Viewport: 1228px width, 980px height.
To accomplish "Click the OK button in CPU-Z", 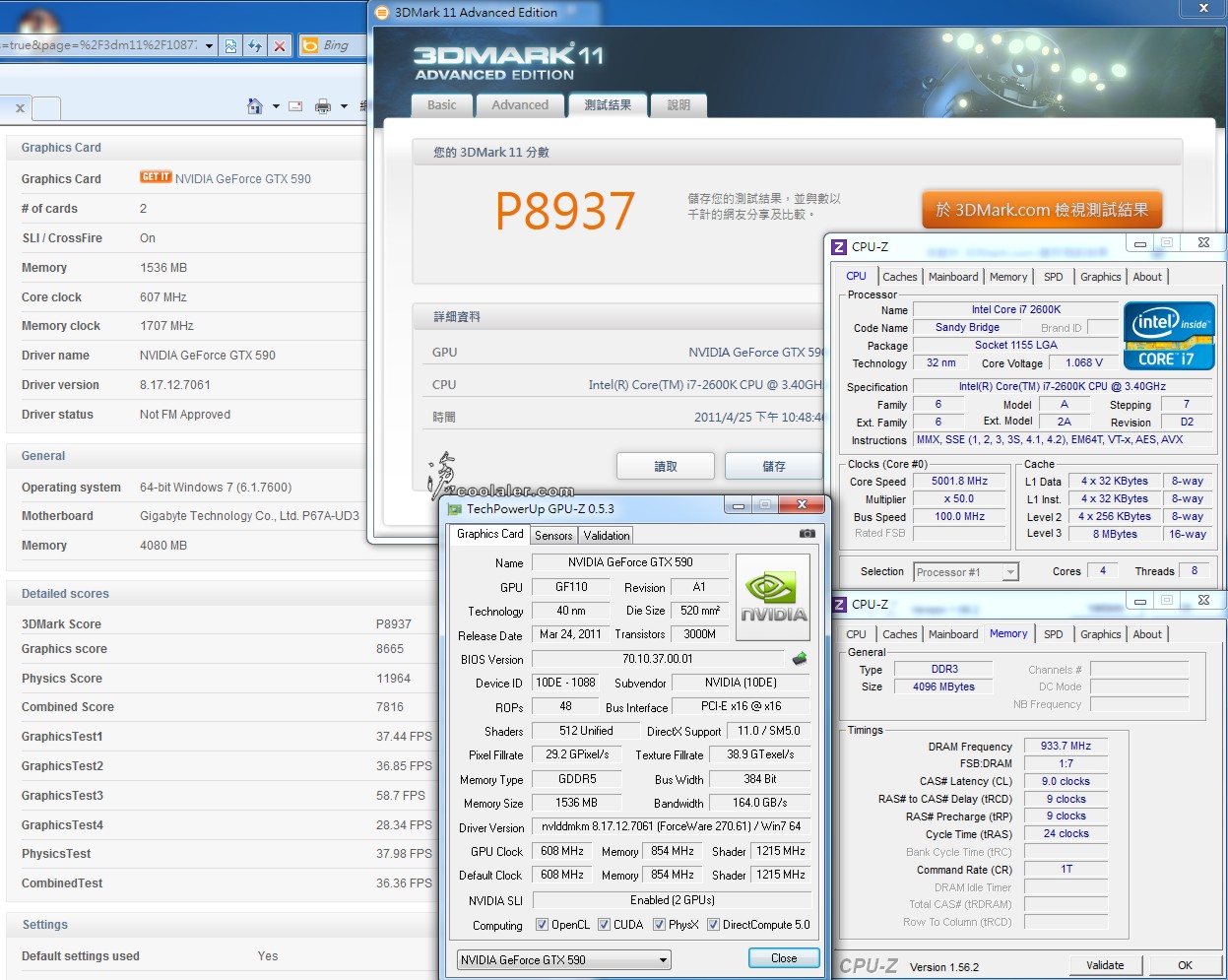I will [x=1185, y=965].
